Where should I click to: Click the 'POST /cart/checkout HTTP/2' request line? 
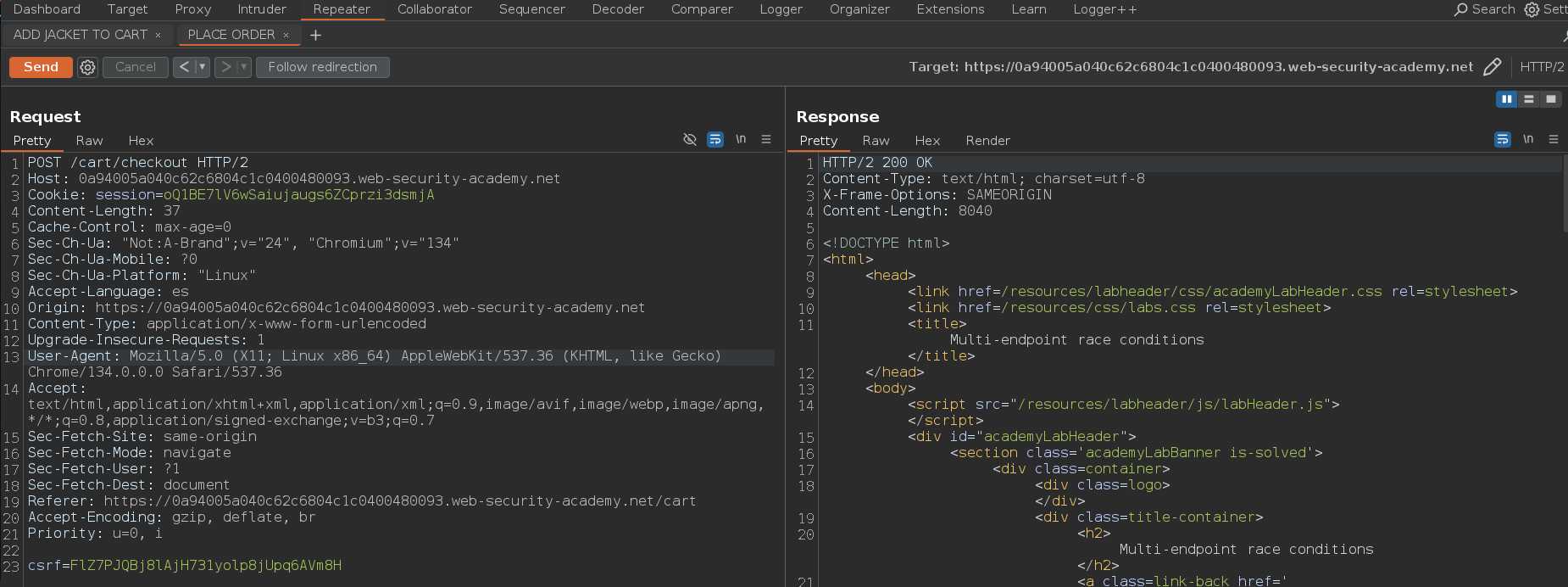pyautogui.click(x=138, y=163)
